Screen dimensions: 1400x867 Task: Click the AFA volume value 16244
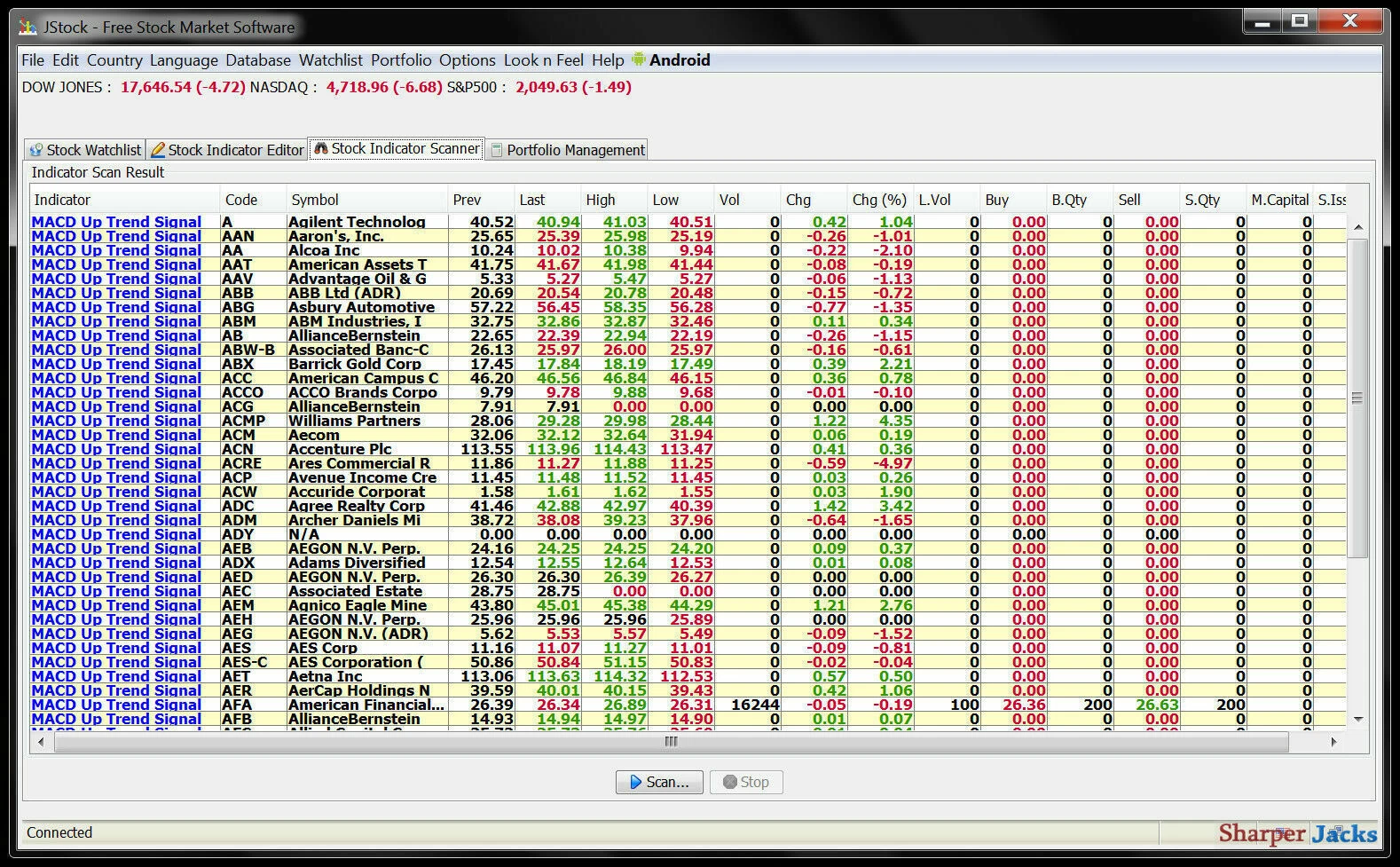coord(755,705)
